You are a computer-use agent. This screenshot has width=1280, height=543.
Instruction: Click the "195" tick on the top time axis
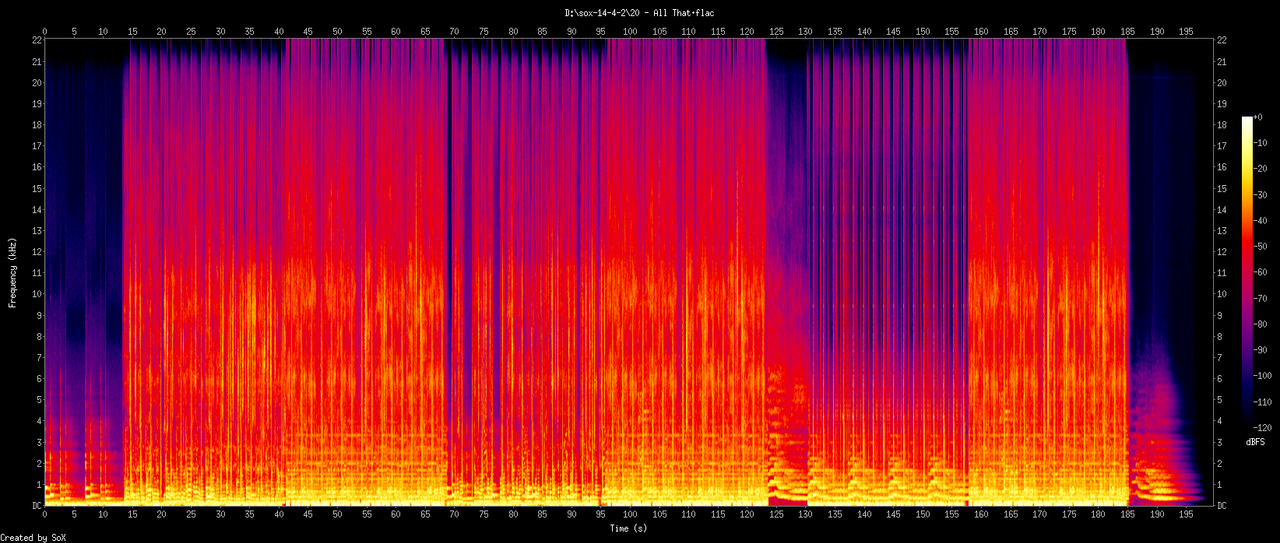click(x=1186, y=31)
